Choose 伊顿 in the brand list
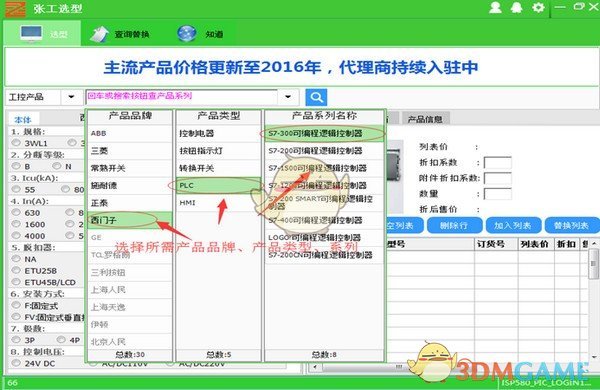Viewport: 600px width, 390px height. coord(130,325)
